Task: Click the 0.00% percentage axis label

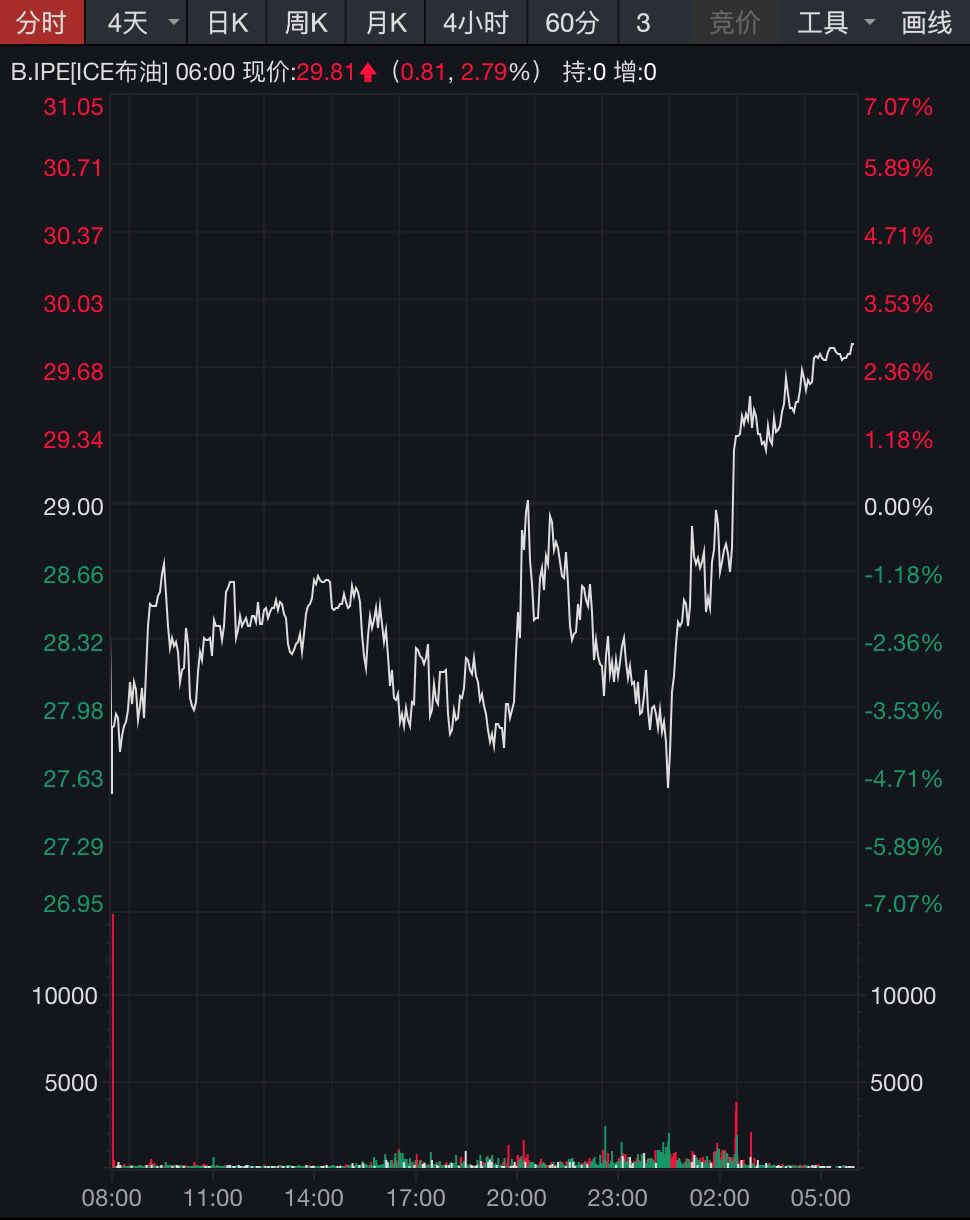Action: (x=897, y=507)
